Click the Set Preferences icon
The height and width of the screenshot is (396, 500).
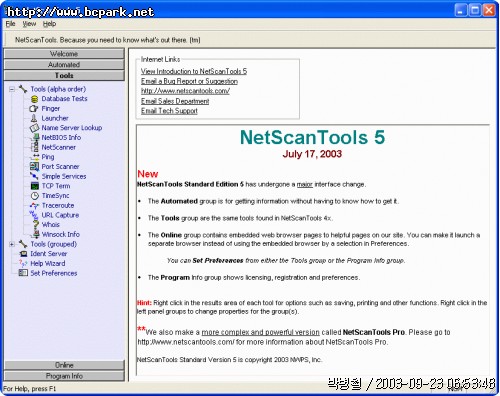23,273
